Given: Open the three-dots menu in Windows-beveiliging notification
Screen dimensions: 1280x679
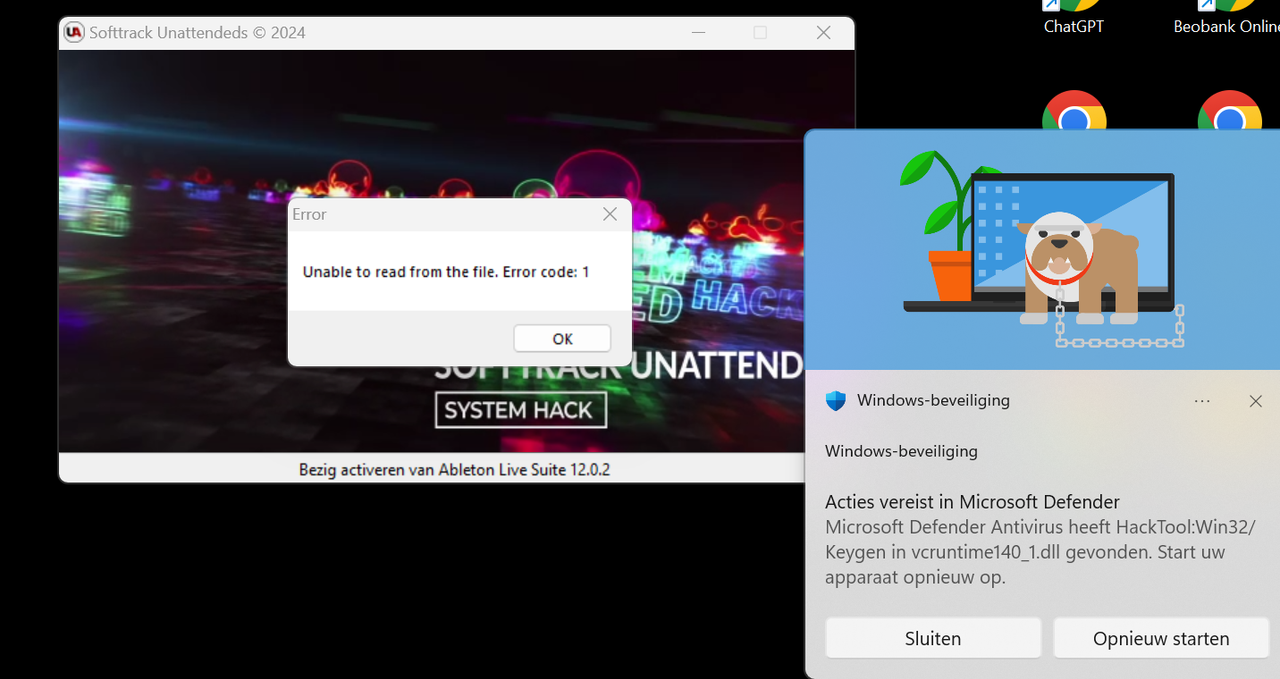Looking at the screenshot, I should pyautogui.click(x=1202, y=401).
